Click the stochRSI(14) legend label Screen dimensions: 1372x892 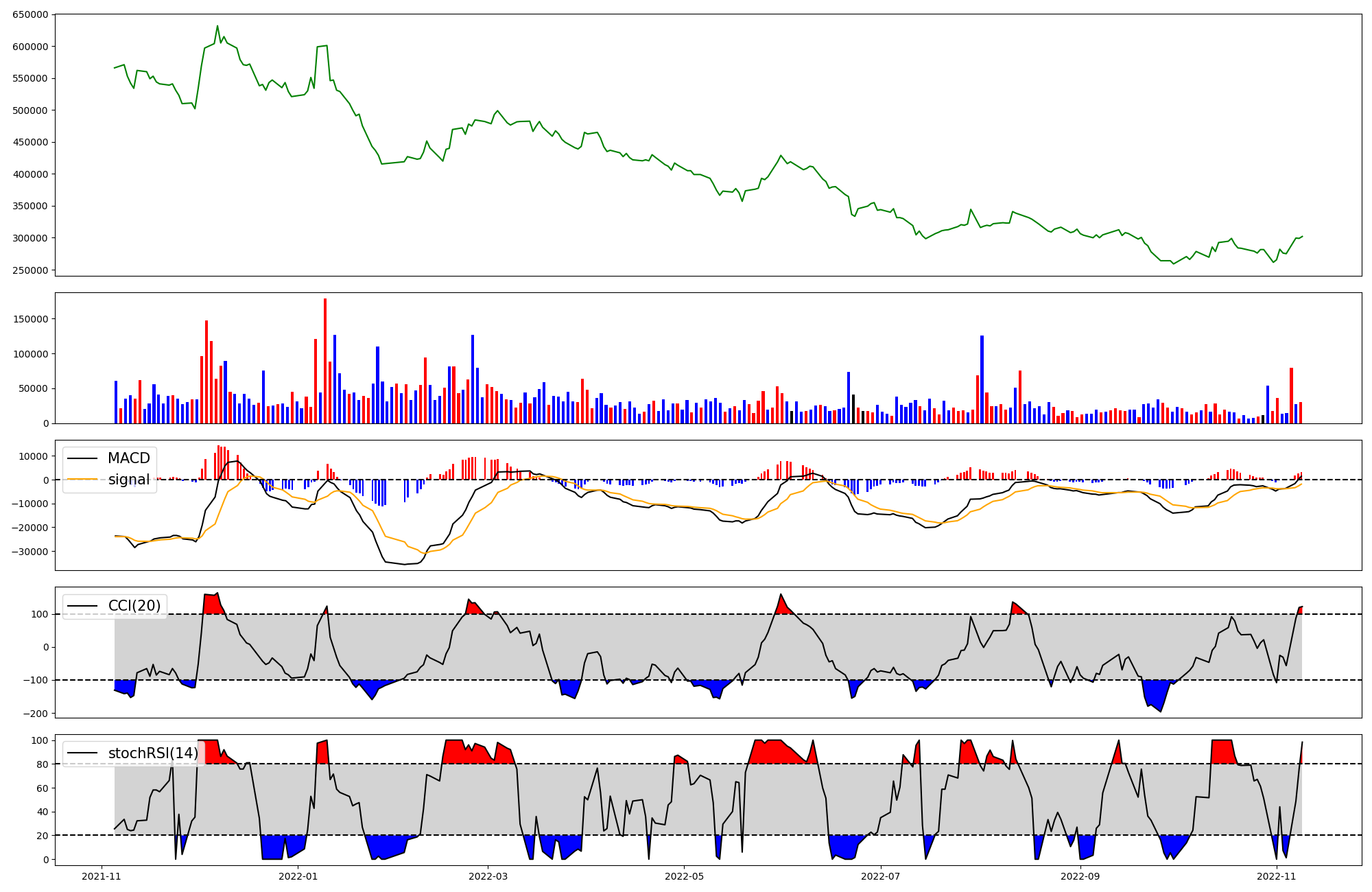click(153, 753)
